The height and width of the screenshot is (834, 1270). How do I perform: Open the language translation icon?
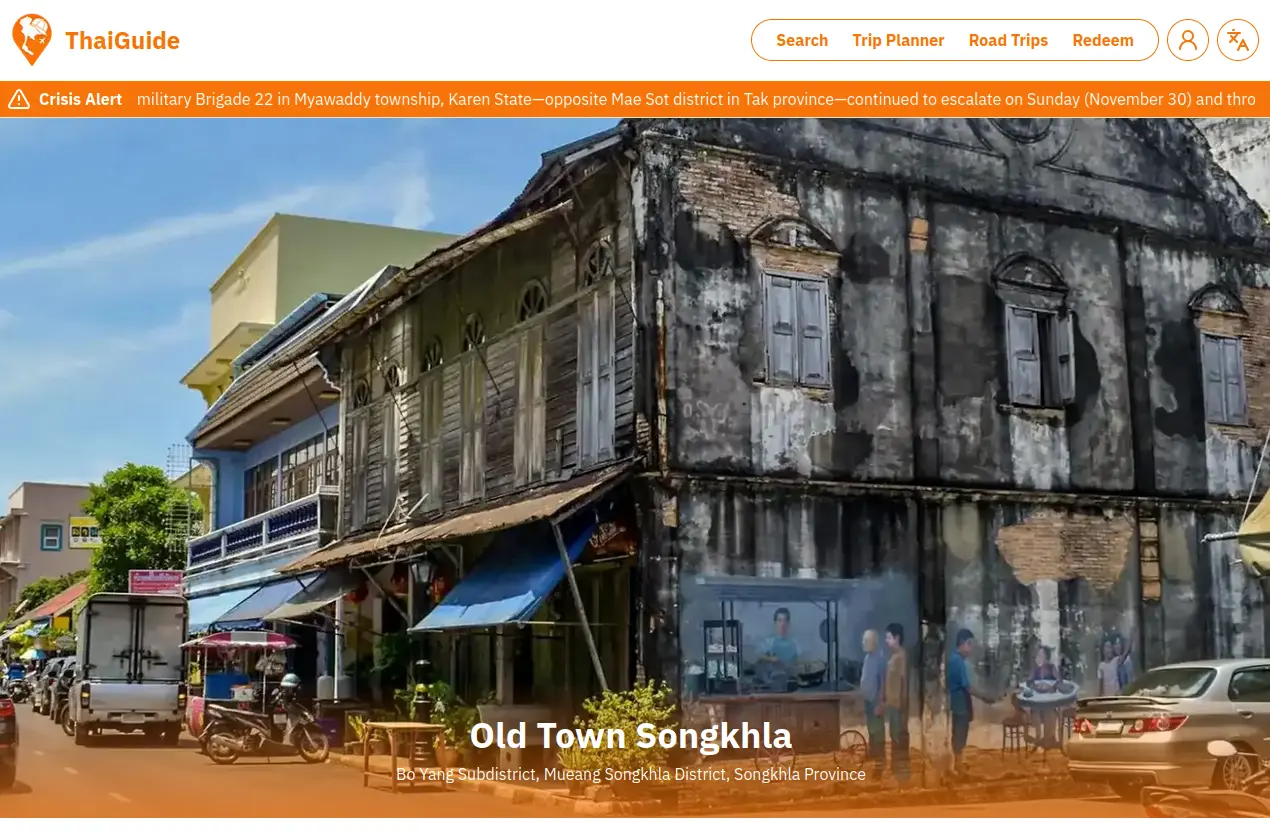(x=1237, y=40)
